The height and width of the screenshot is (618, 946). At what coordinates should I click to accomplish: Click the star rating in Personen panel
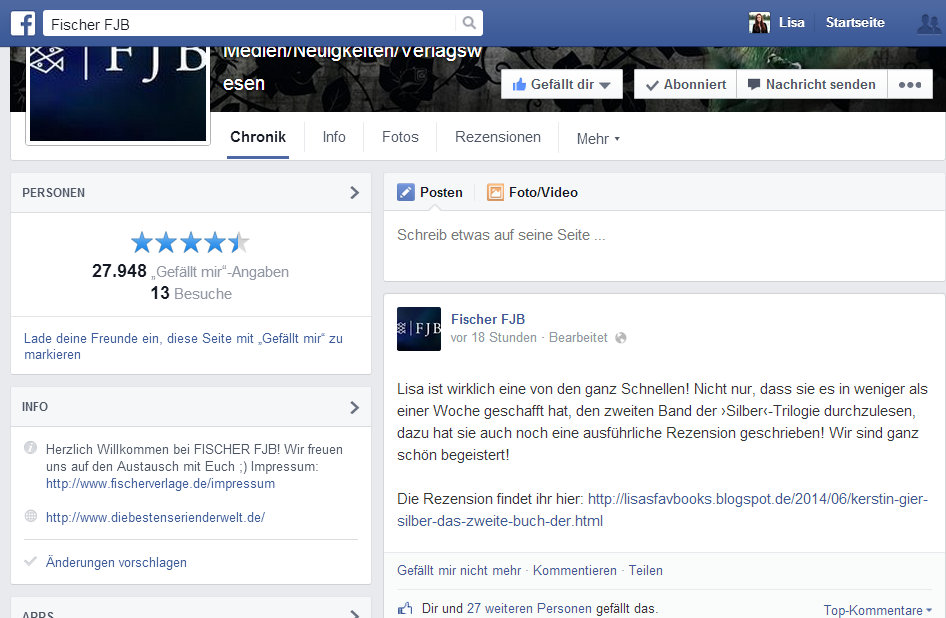(190, 243)
